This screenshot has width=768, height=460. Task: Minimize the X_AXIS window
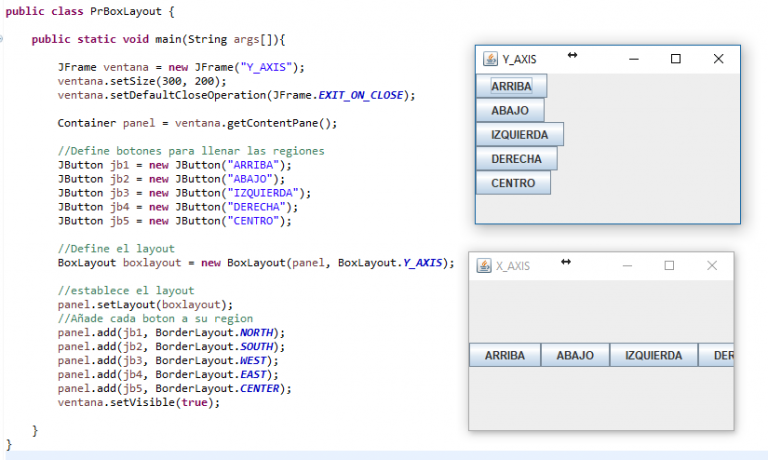tap(628, 266)
